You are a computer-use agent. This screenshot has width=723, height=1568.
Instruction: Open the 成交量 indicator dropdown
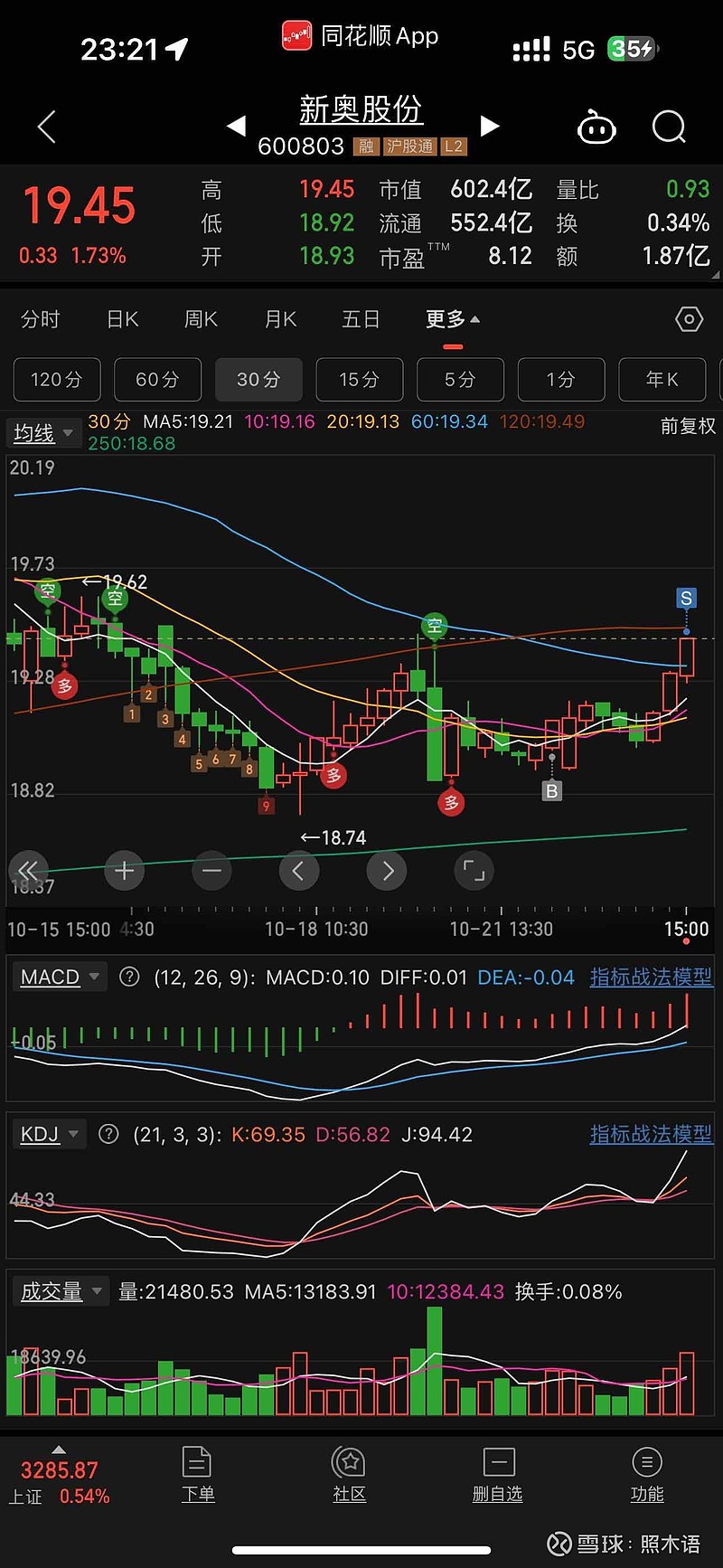pos(61,1291)
